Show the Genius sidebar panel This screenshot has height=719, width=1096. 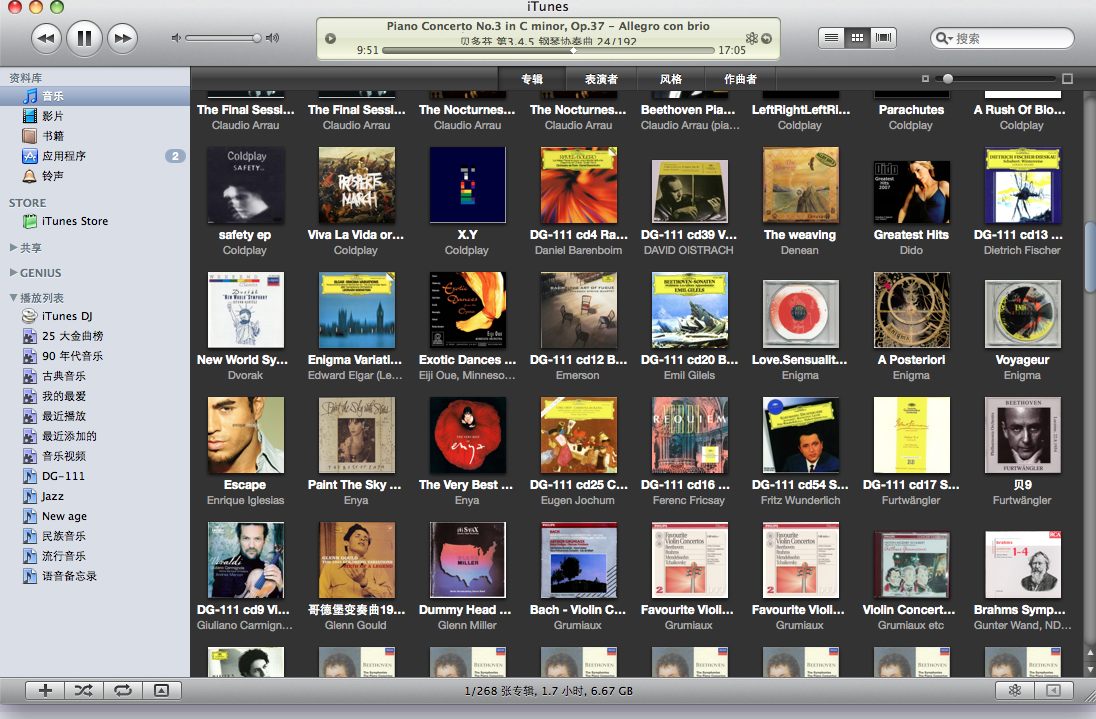click(x=1053, y=690)
